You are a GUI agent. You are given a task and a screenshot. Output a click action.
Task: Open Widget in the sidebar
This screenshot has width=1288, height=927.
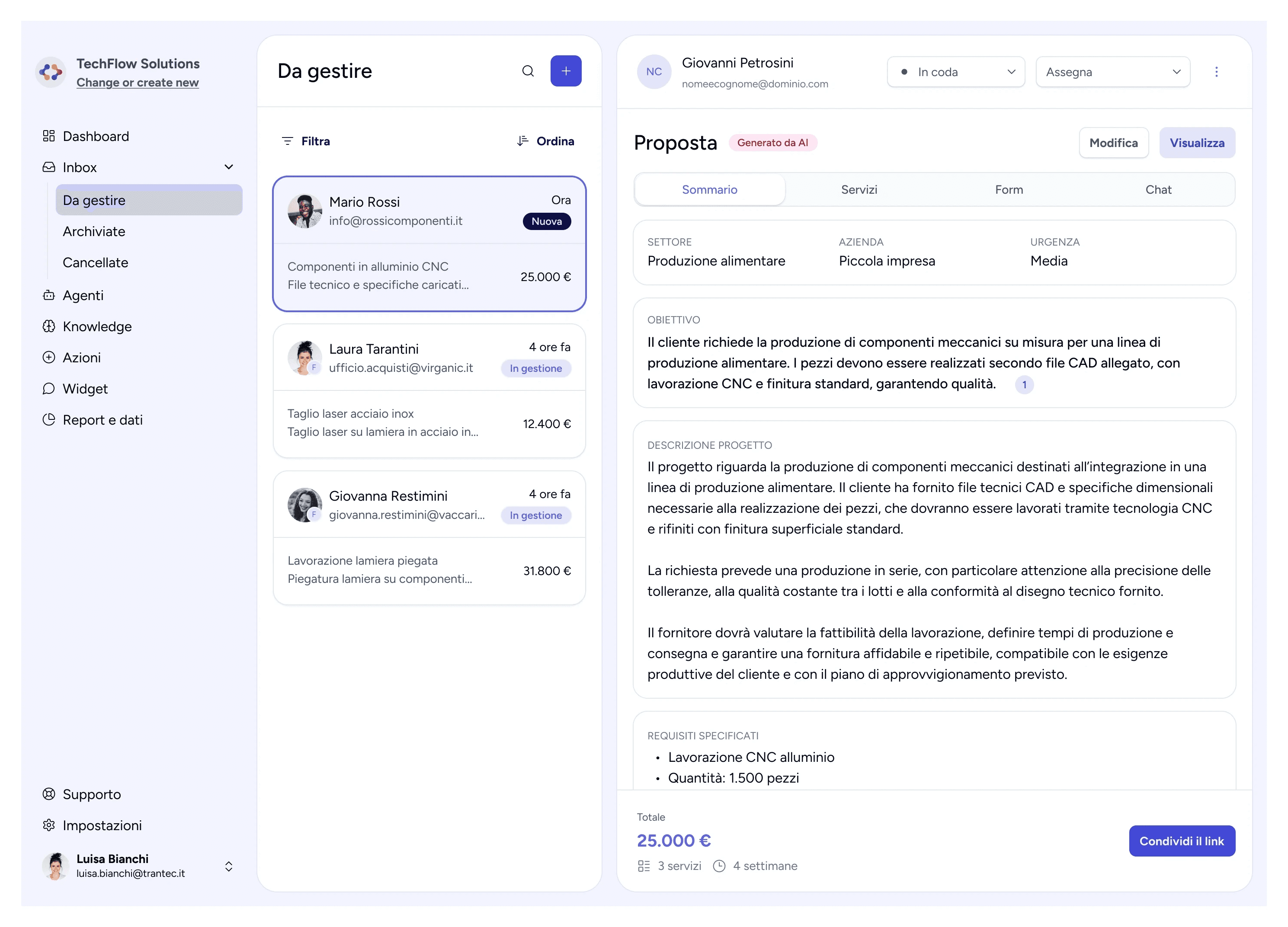point(85,389)
